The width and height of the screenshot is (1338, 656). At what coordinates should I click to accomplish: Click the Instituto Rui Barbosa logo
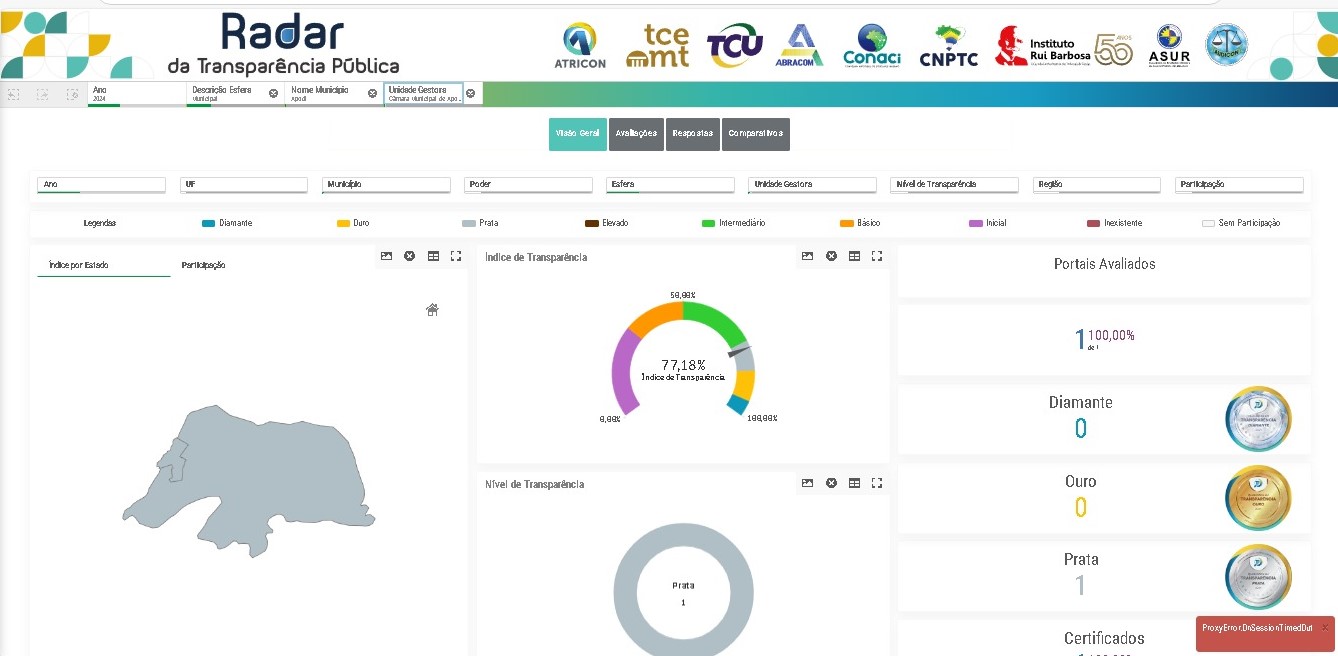1042,46
